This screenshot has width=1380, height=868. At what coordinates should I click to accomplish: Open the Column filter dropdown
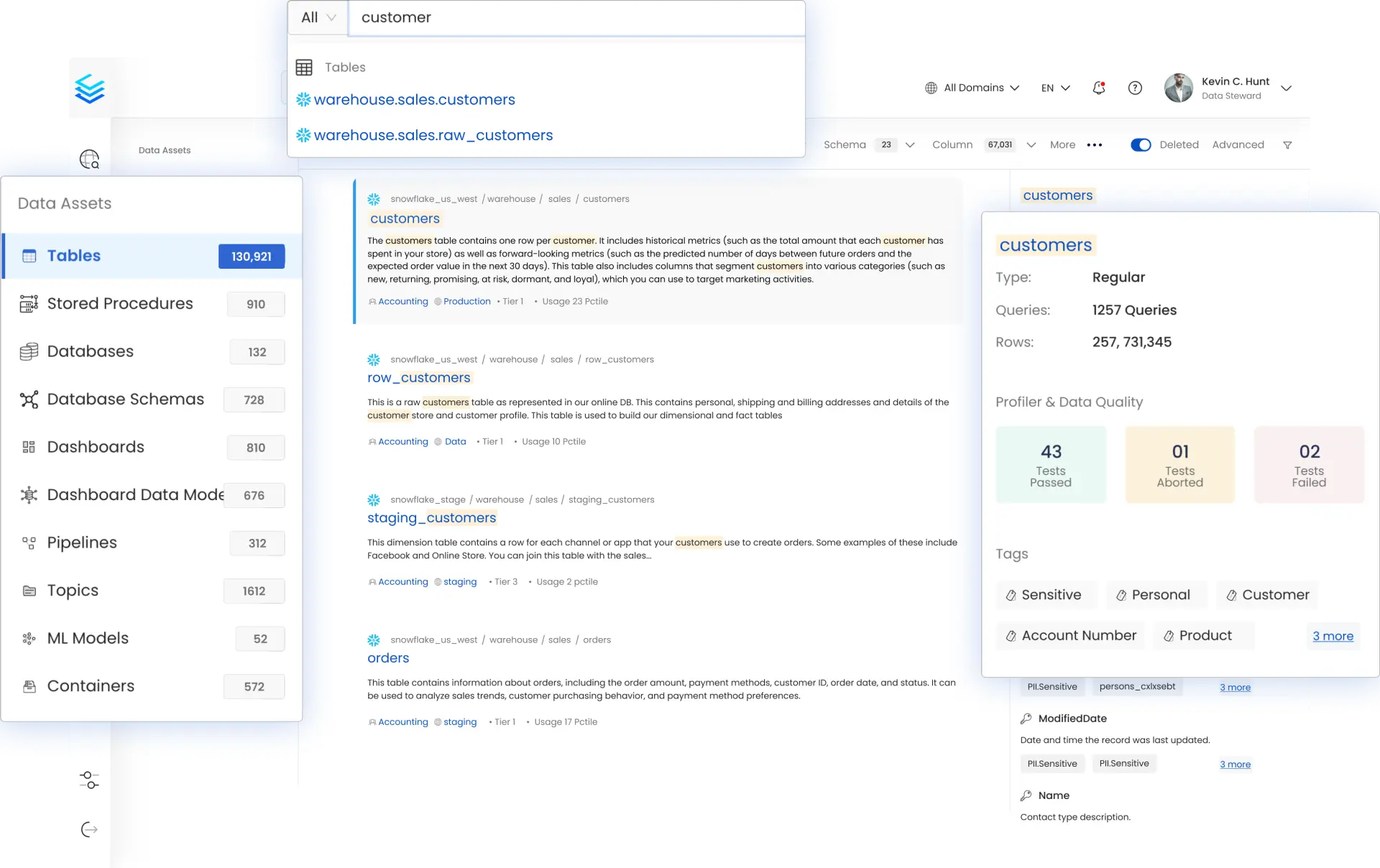click(x=1031, y=144)
